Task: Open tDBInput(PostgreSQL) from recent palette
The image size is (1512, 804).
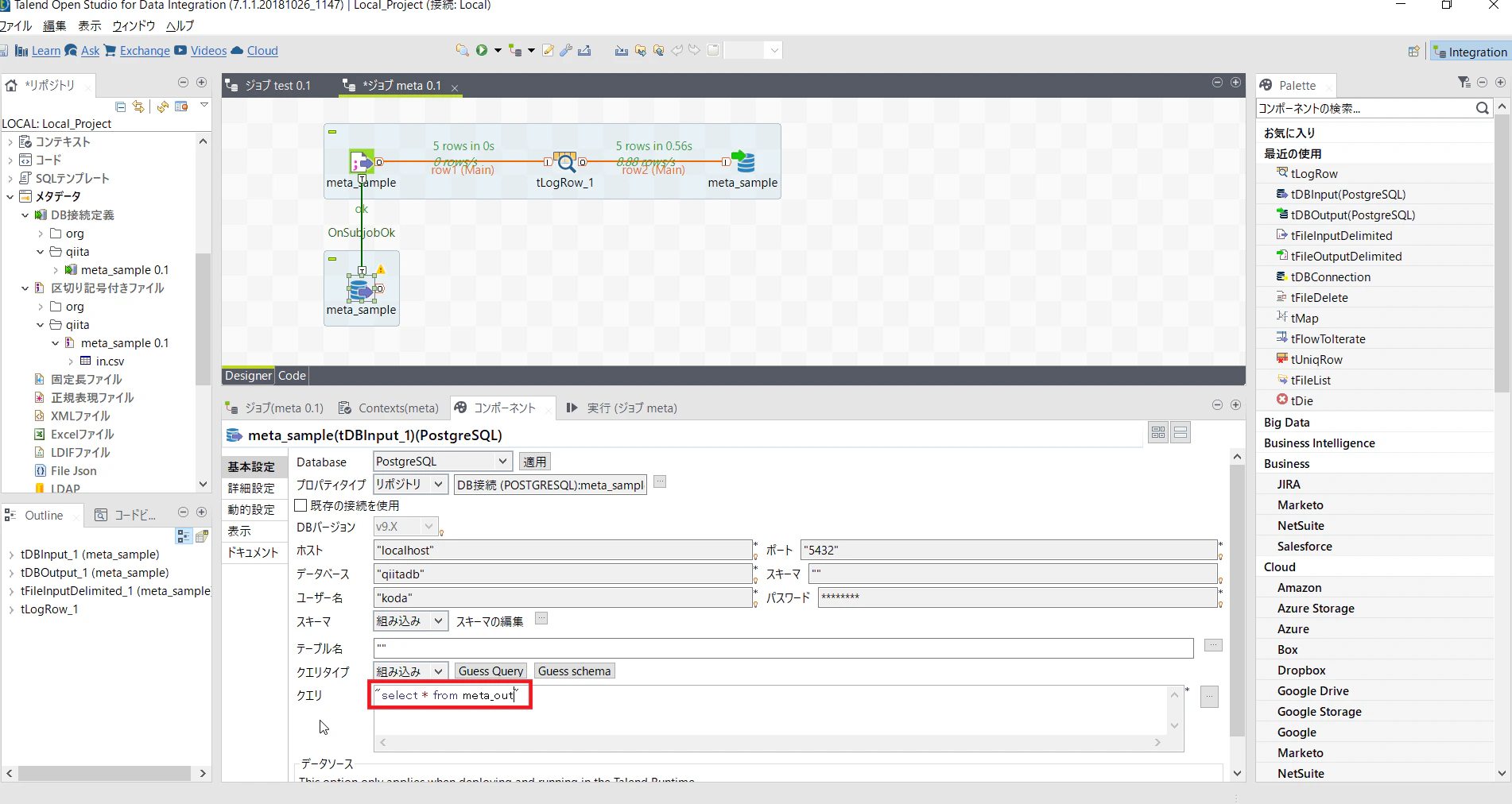Action: [x=1347, y=194]
